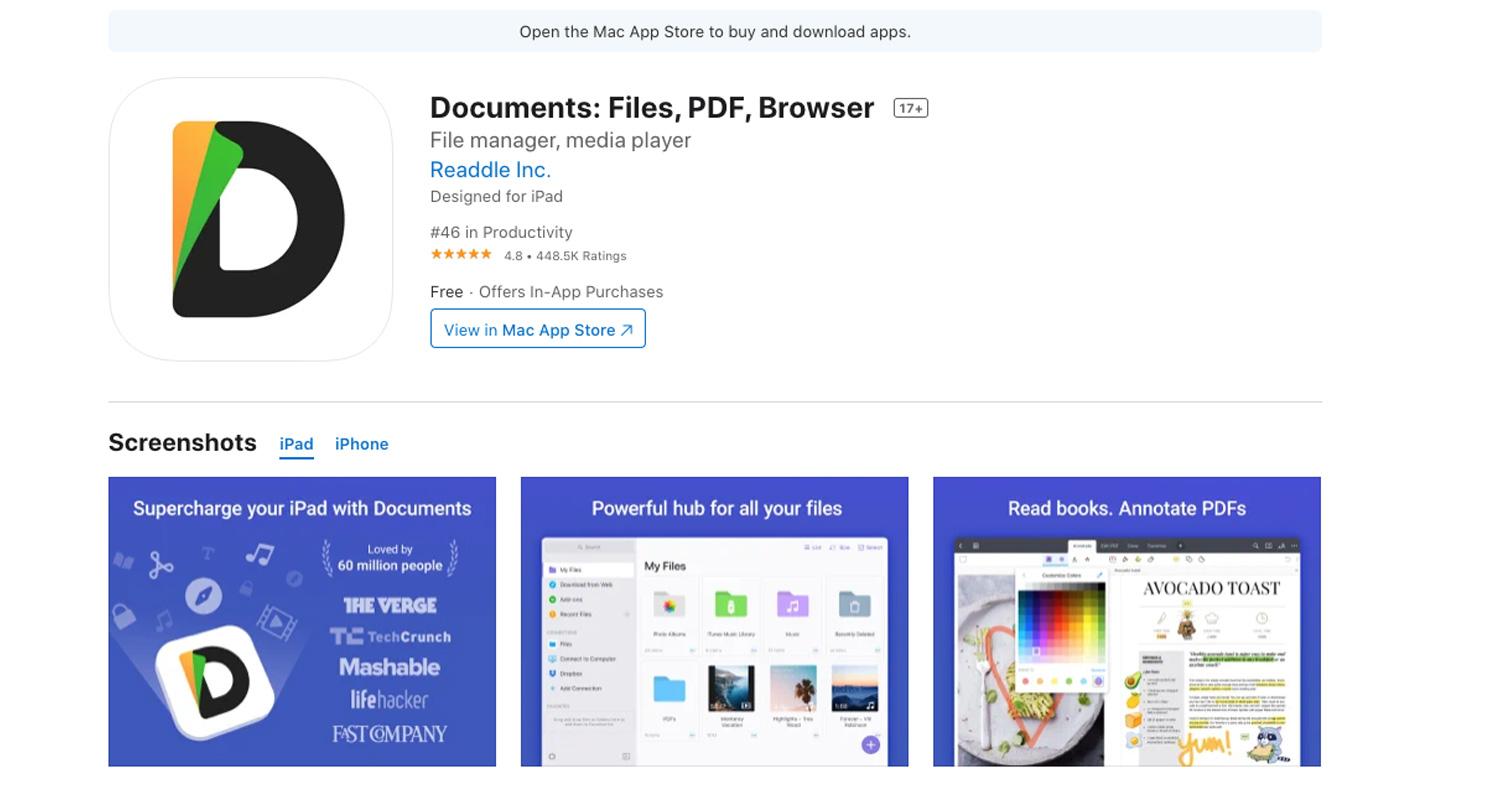Image resolution: width=1500 pixels, height=790 pixels.
Task: Click the Open the Mac App Store banner
Action: click(715, 32)
